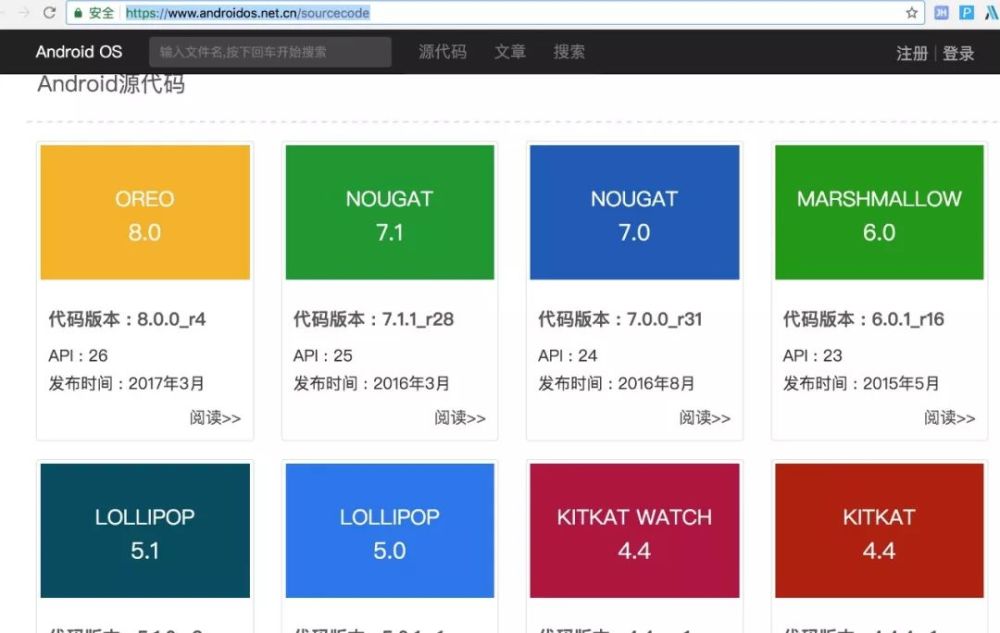Image resolution: width=1000 pixels, height=633 pixels.
Task: Open the JH browser extension icon
Action: pyautogui.click(x=941, y=12)
